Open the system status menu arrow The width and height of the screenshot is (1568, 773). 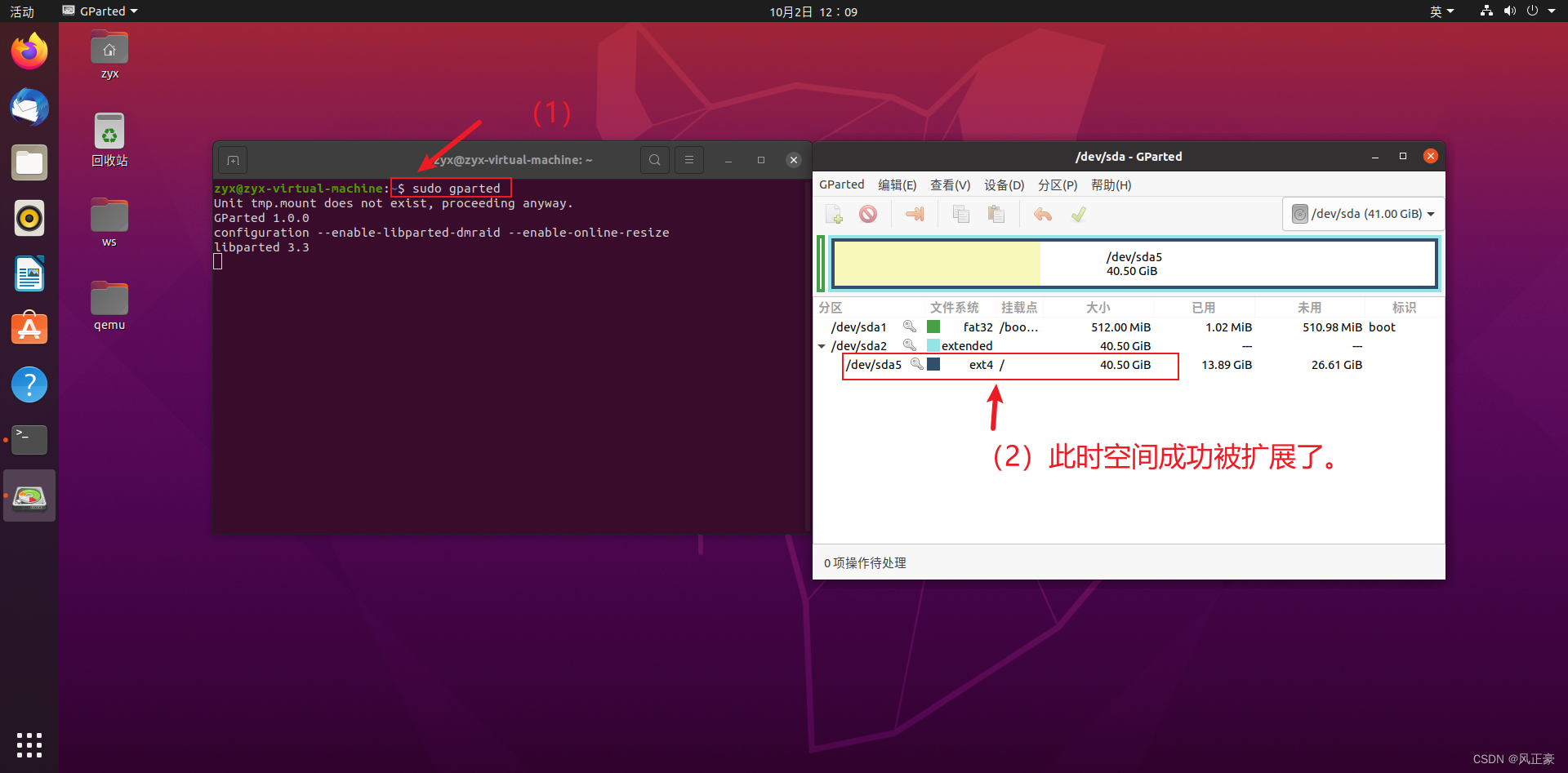click(x=1552, y=11)
